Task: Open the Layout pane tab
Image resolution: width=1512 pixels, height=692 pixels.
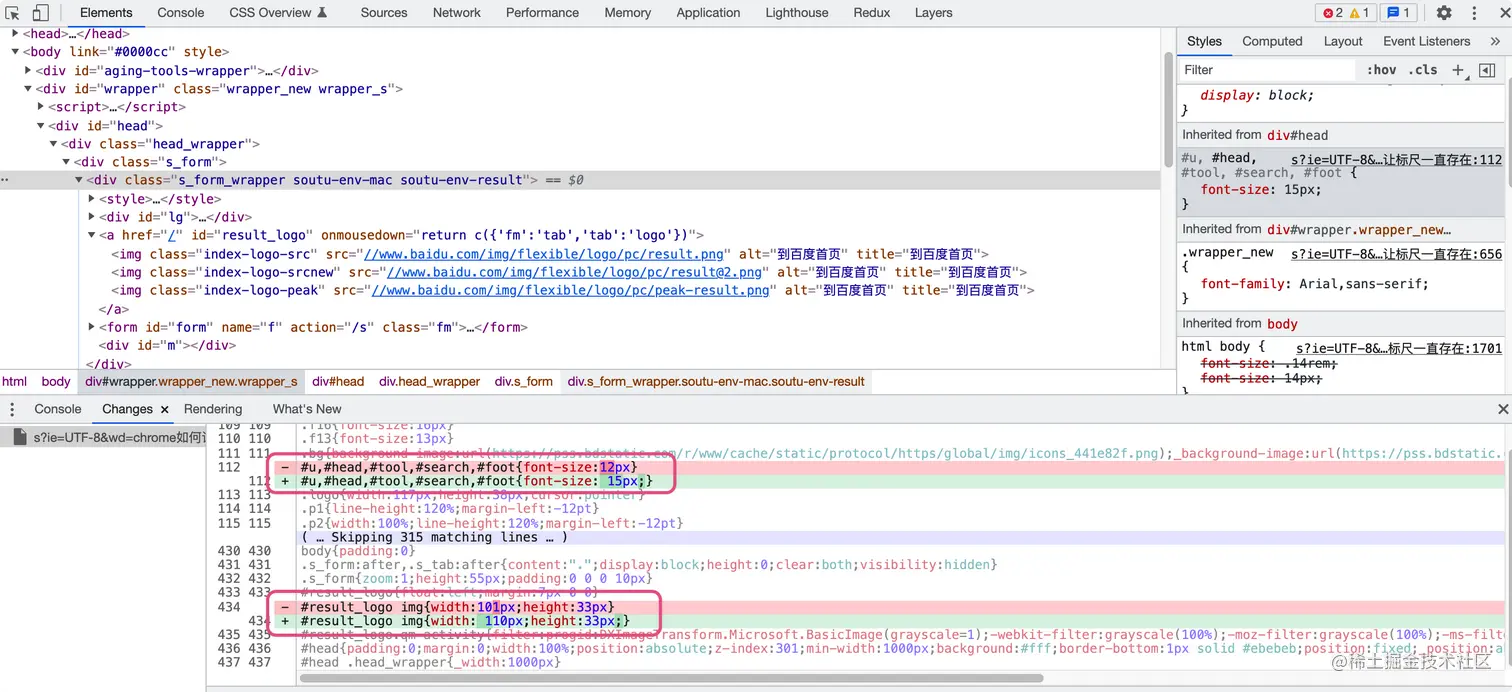Action: coord(1343,41)
